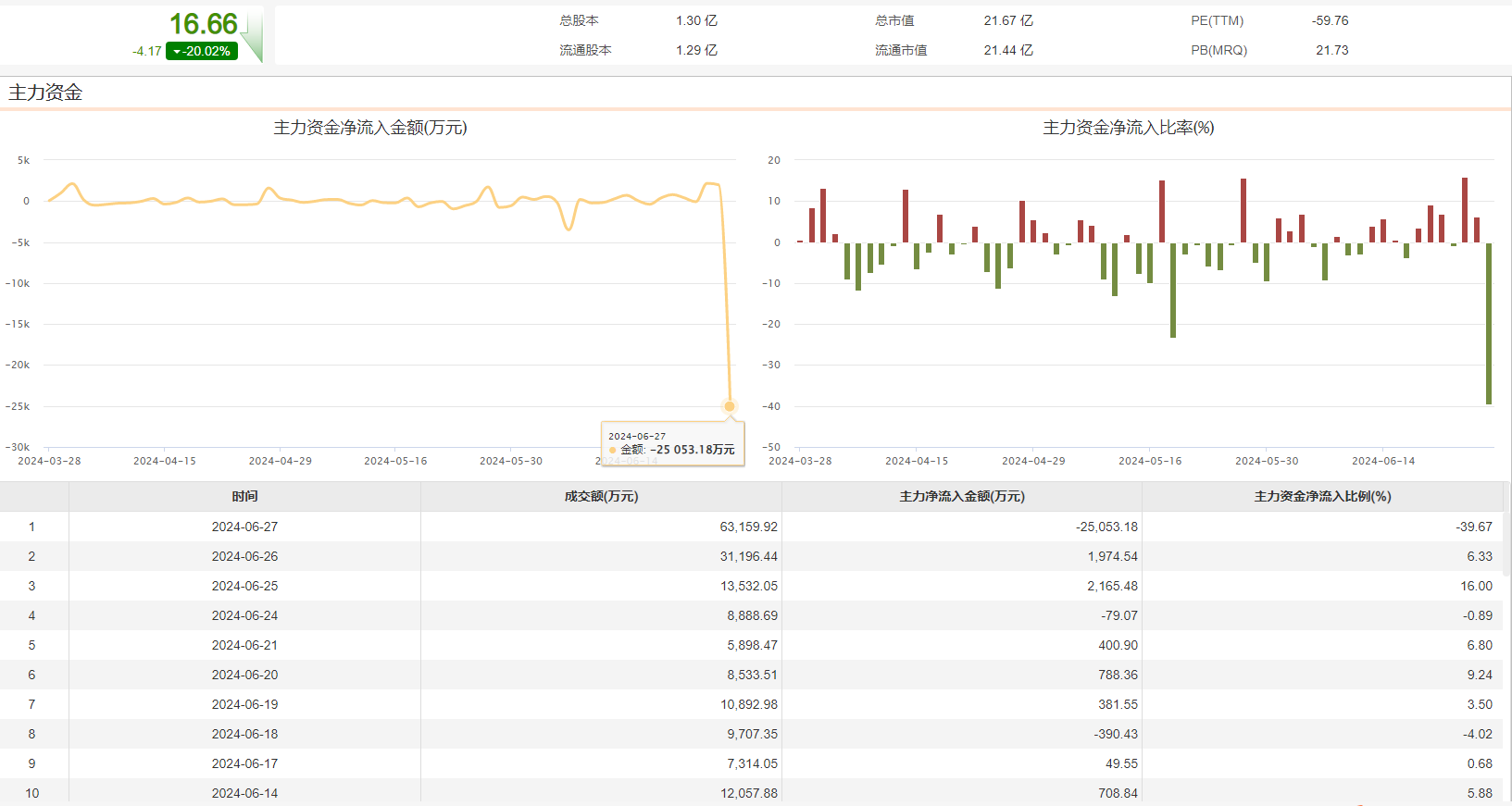Click the PE(TTM) label
The height and width of the screenshot is (806, 1512).
[1217, 20]
